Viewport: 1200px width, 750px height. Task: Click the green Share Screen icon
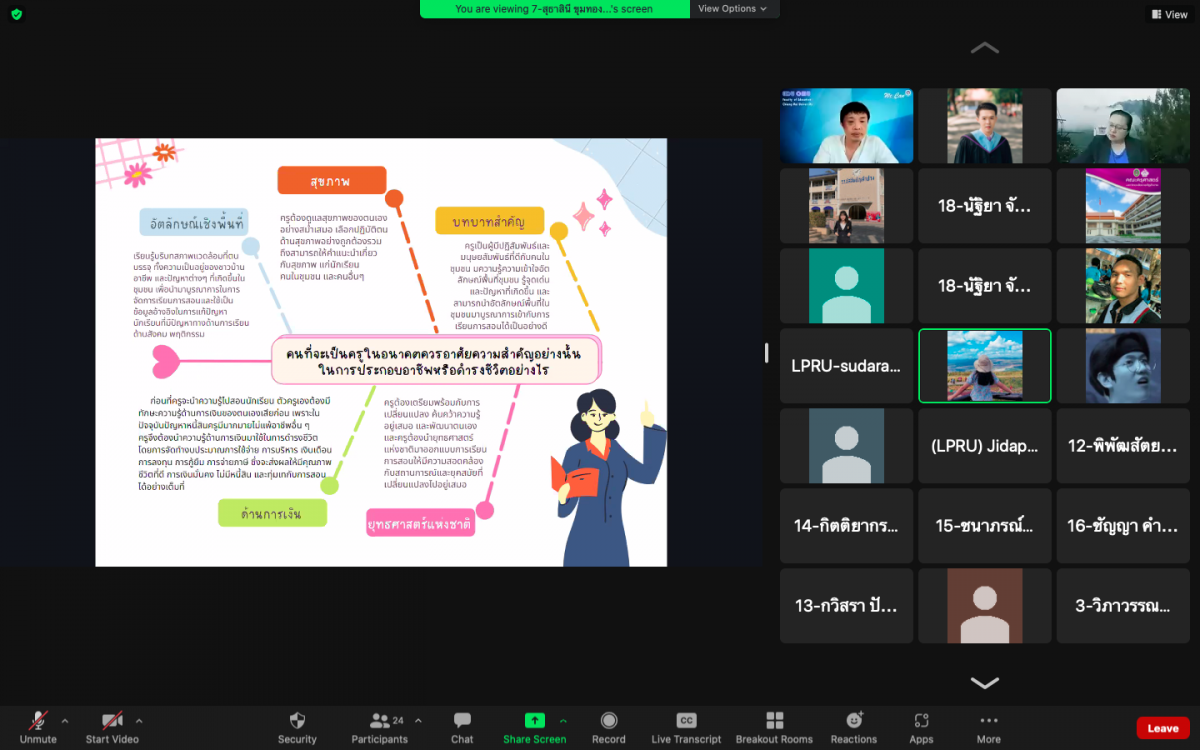[535, 720]
